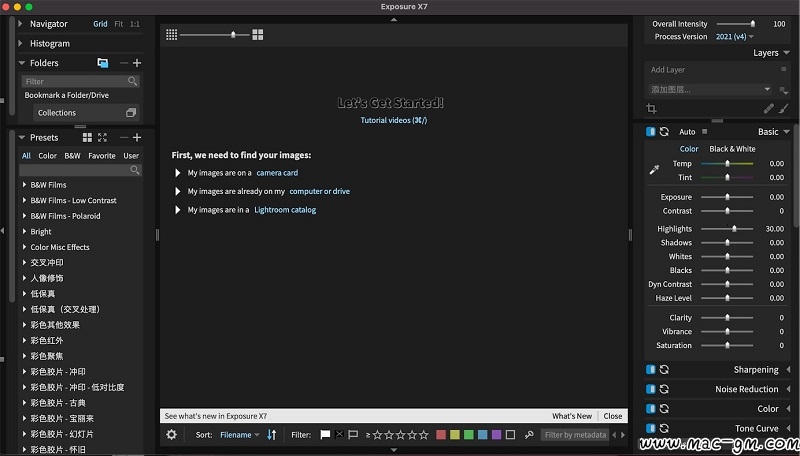
Task: Toggle the Noise Reduction panel enable switch
Action: 651,389
